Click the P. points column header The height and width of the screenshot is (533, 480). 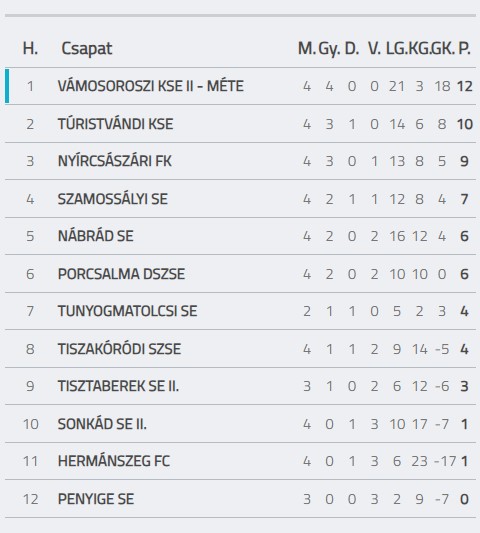(x=464, y=48)
